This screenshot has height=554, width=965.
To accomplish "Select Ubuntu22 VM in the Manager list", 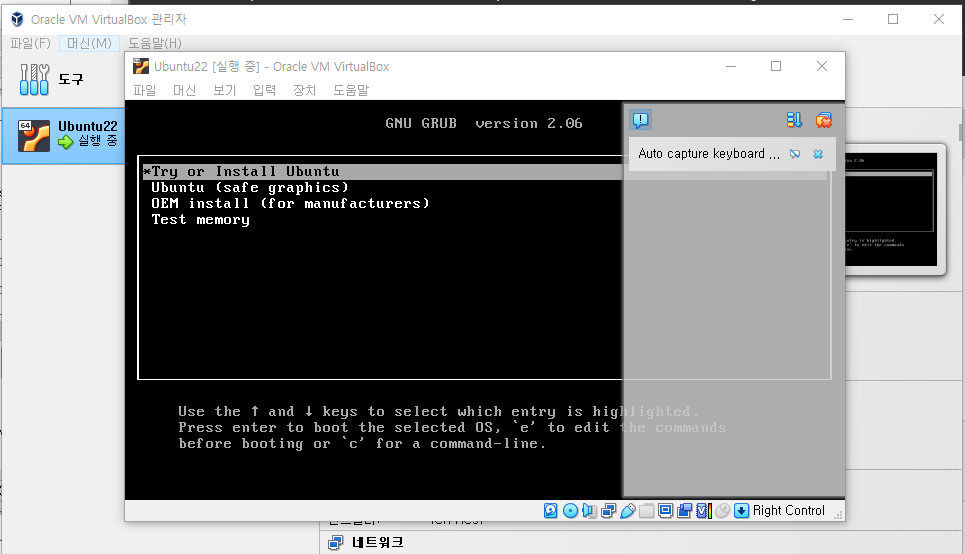I will click(x=63, y=135).
